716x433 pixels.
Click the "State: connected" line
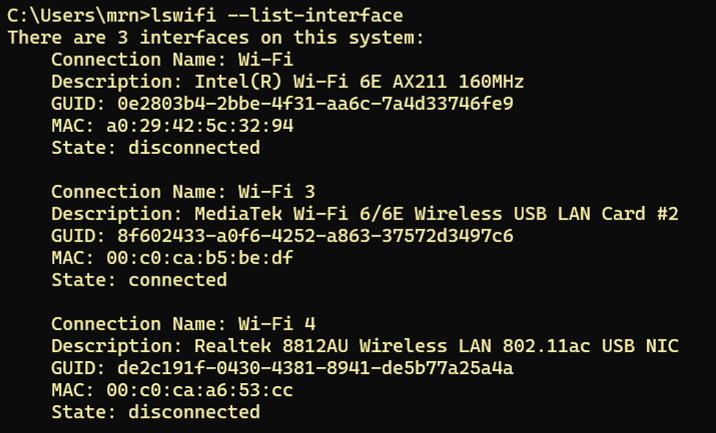click(139, 280)
